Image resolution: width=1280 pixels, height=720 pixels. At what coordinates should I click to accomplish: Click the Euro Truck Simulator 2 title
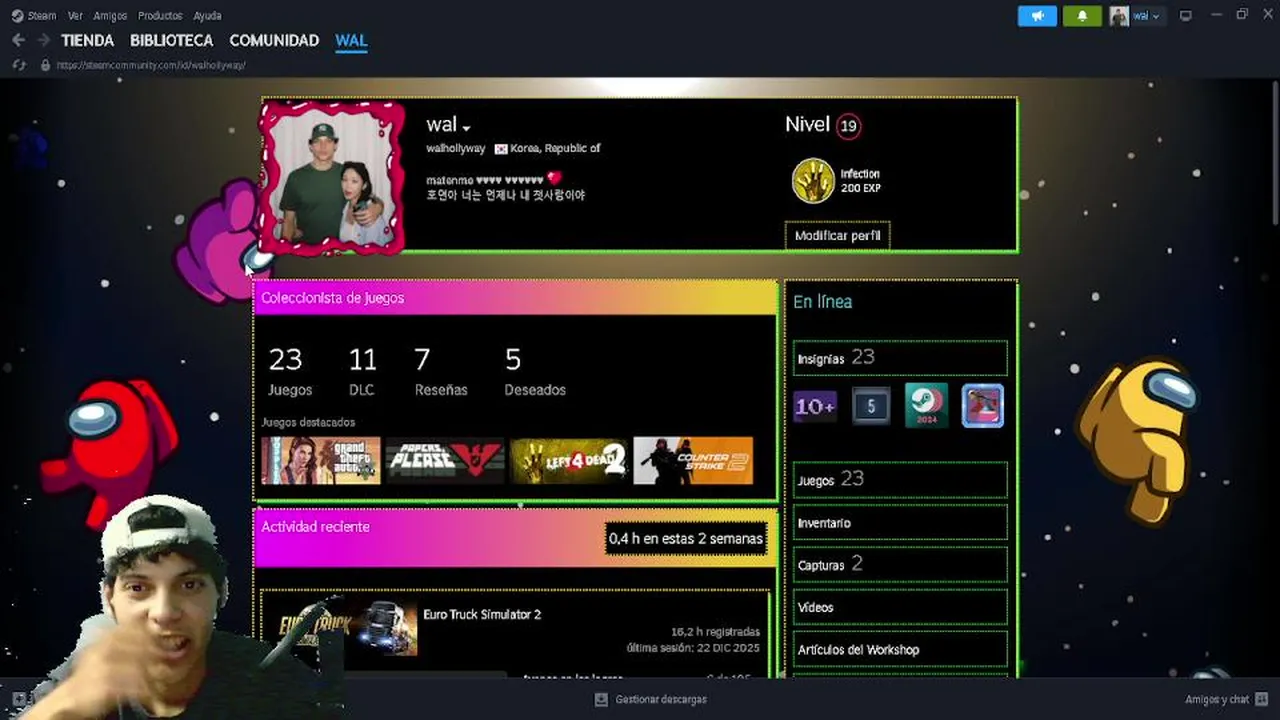(482, 615)
